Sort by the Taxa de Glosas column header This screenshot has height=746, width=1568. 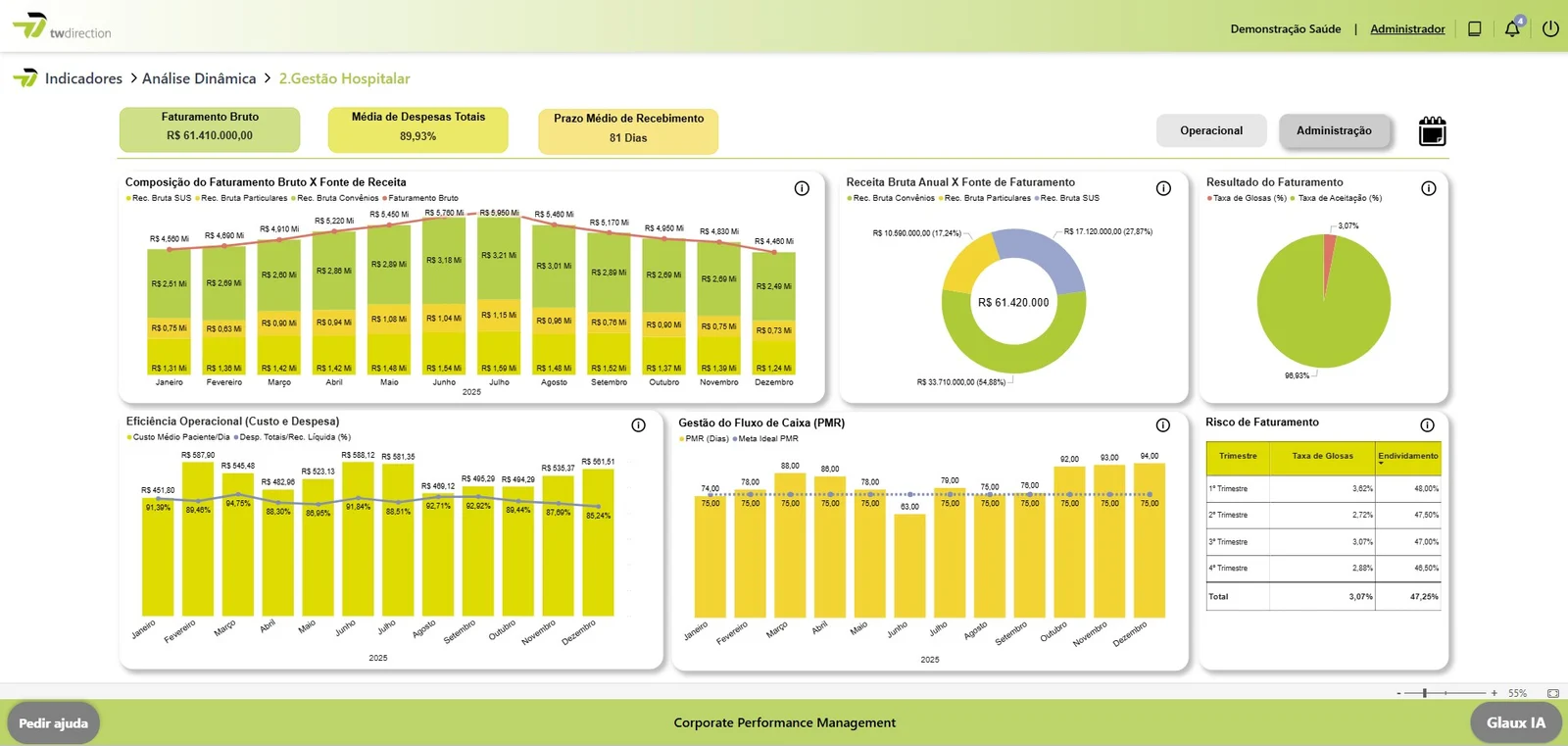coord(1322,457)
